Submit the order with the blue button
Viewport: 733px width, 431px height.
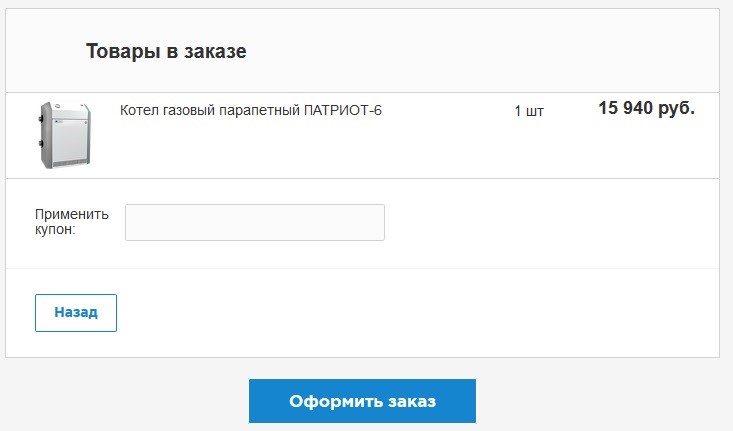coord(362,401)
